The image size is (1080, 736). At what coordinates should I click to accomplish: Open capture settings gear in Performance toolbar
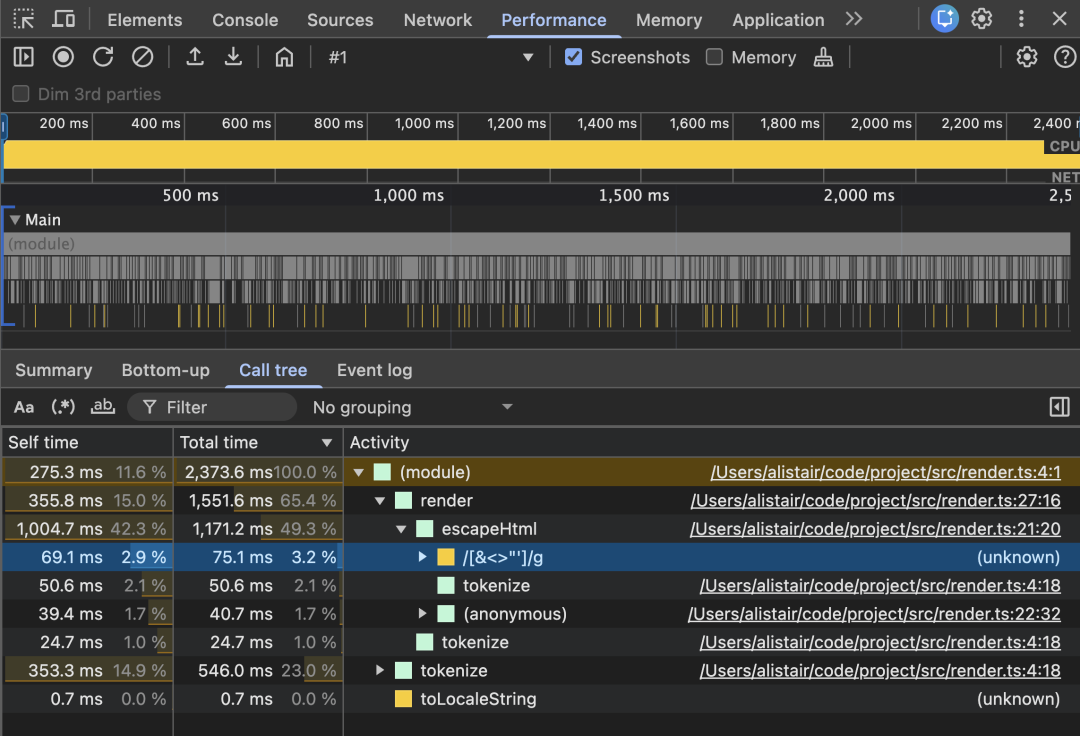(x=1026, y=57)
